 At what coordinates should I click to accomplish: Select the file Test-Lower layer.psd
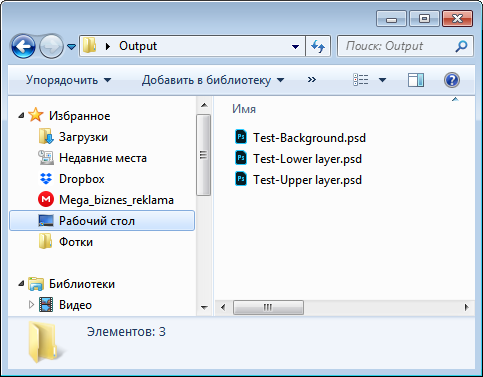307,159
